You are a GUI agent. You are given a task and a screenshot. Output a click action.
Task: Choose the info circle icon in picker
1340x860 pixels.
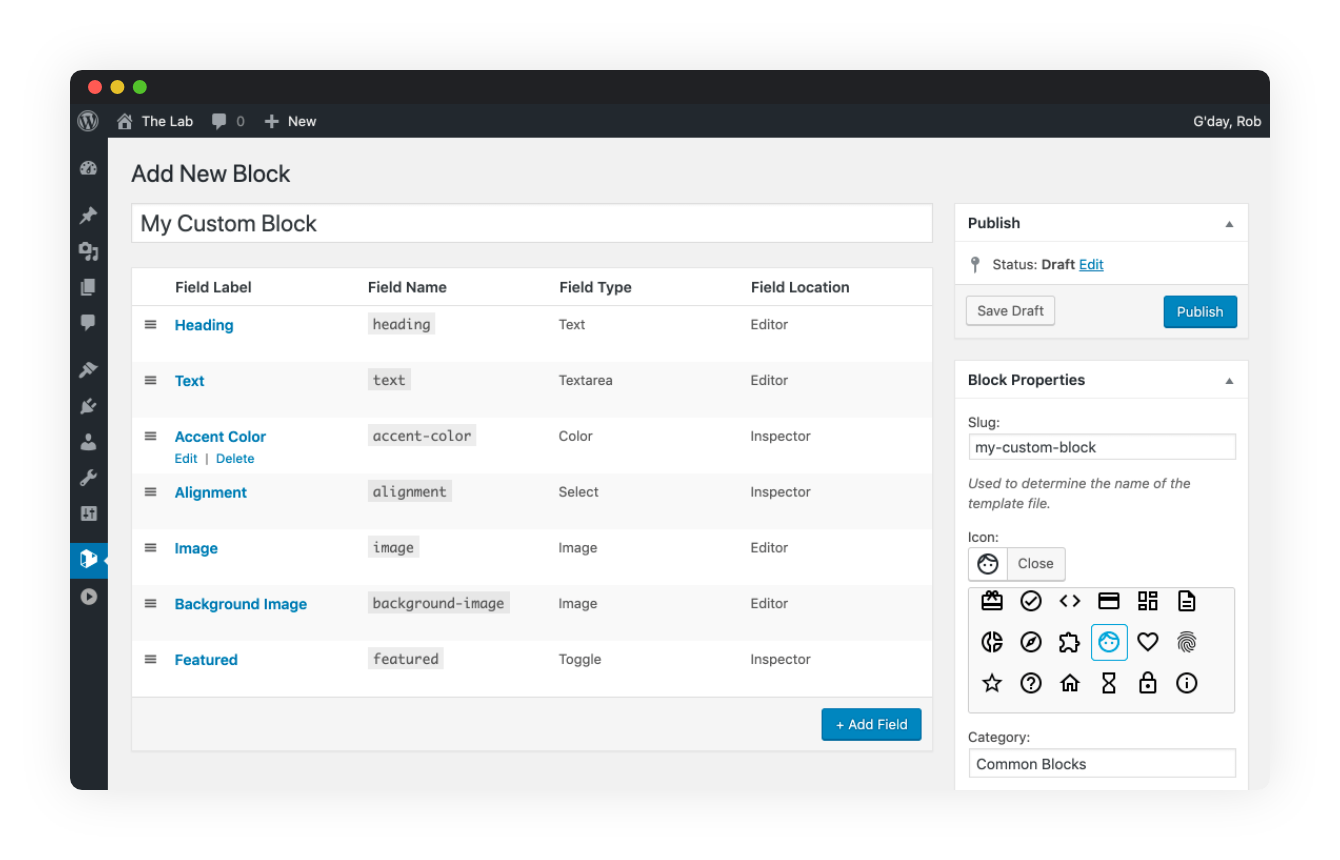(x=1187, y=683)
